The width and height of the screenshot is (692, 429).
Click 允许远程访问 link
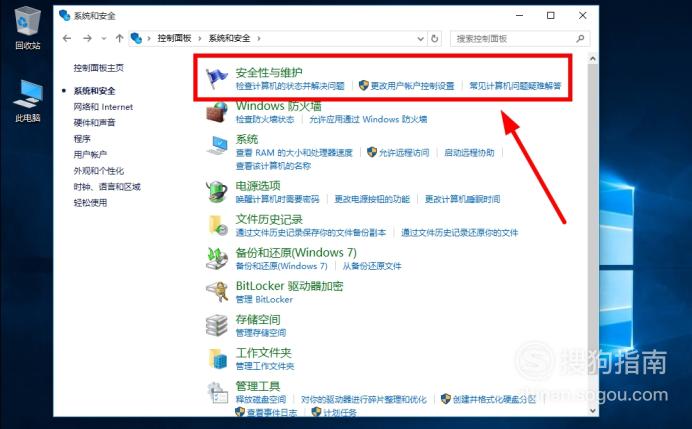[x=404, y=153]
